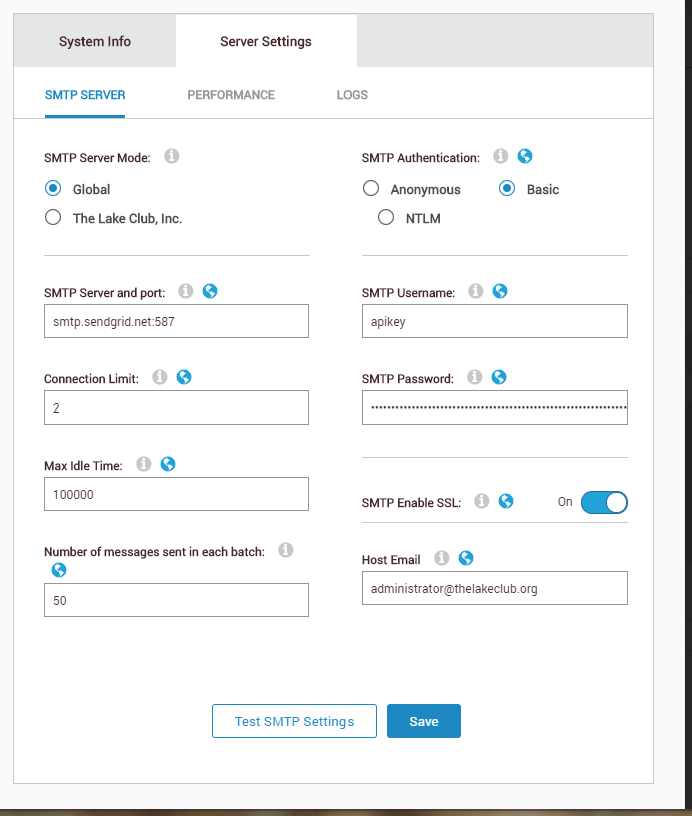This screenshot has height=816, width=692.
Task: Save the SMTP server settings
Action: [423, 720]
